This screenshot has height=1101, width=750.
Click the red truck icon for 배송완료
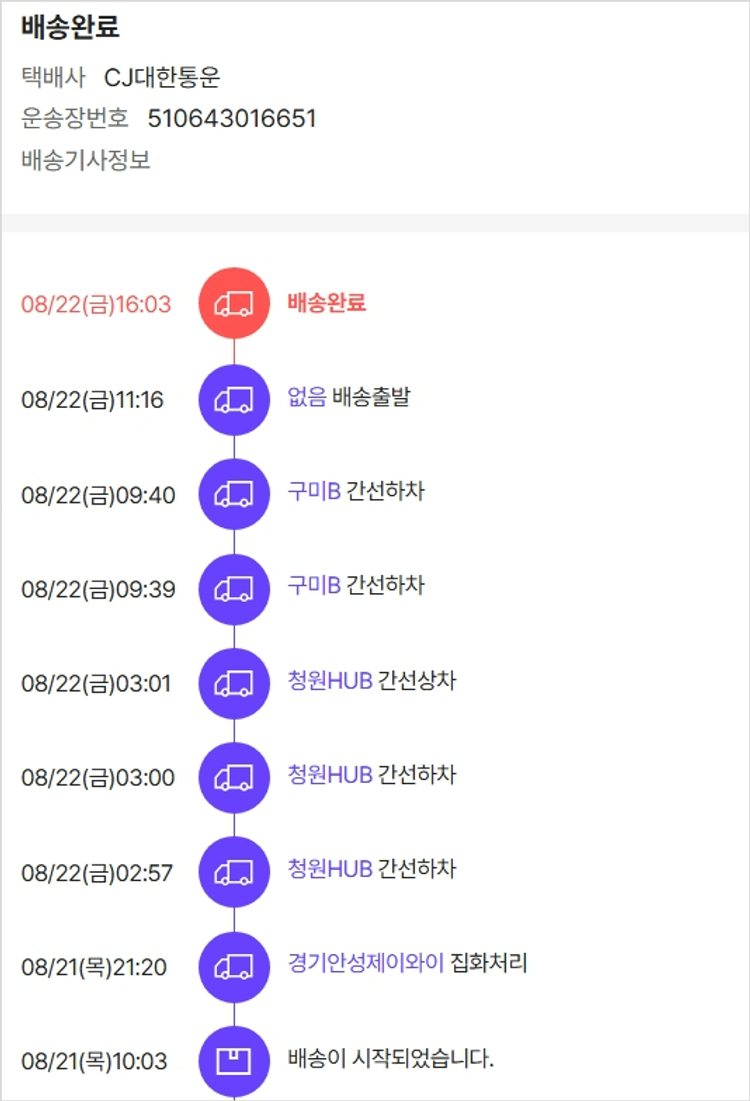click(x=234, y=303)
